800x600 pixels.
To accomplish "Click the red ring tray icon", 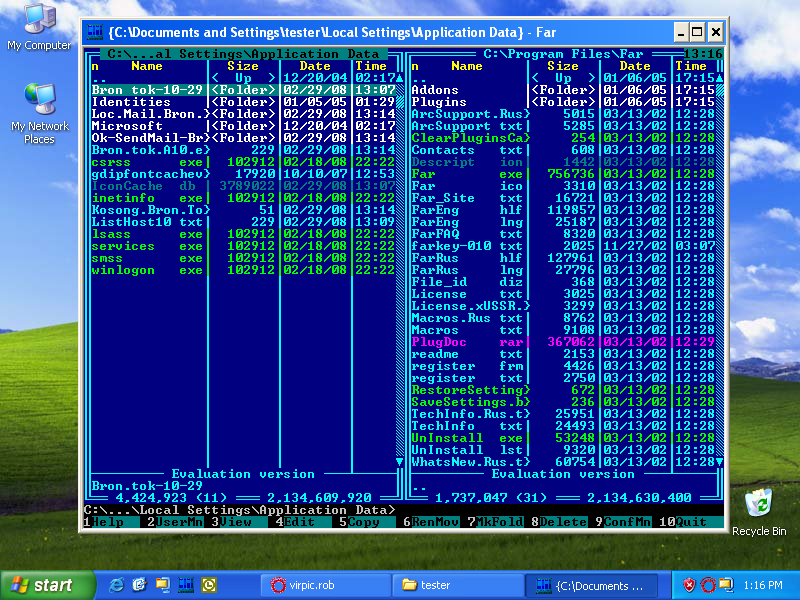I will click(708, 585).
